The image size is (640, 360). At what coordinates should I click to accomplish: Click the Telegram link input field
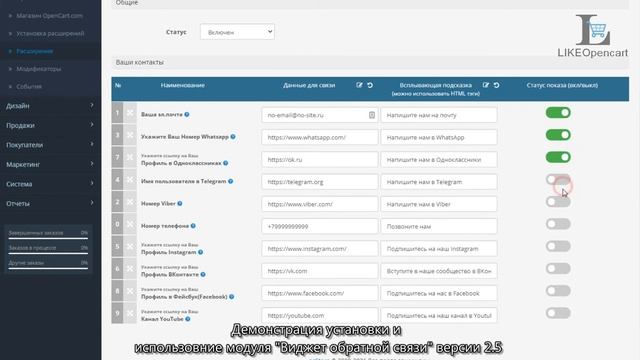pos(320,182)
